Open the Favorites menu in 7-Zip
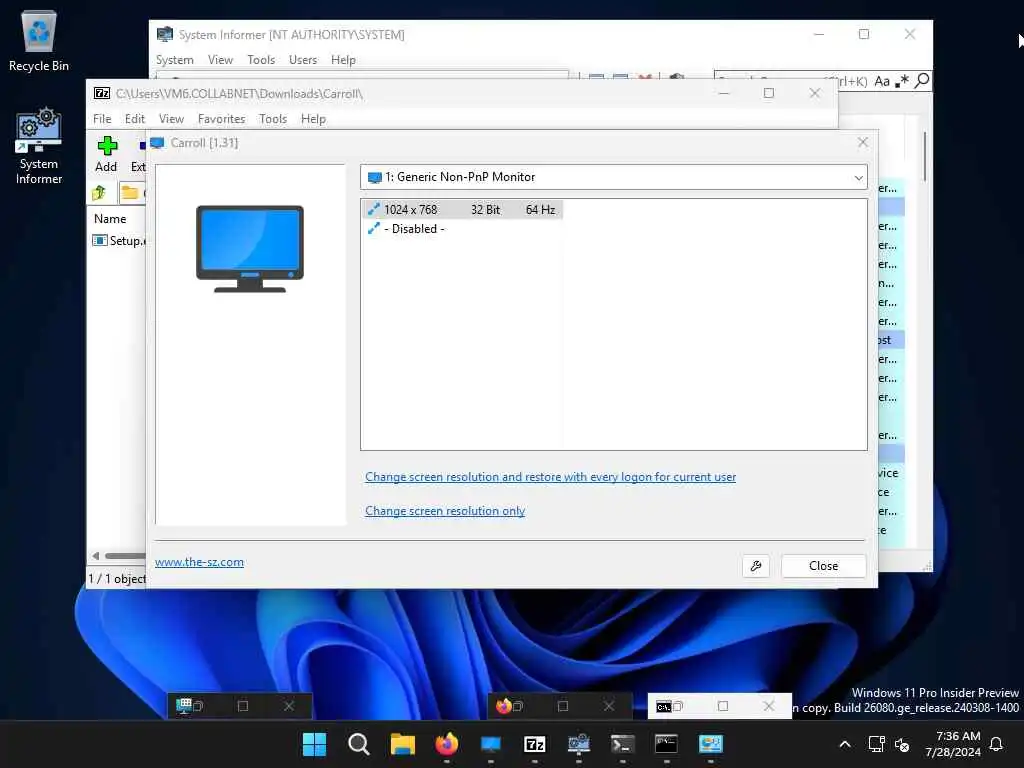Viewport: 1024px width, 768px height. (221, 119)
